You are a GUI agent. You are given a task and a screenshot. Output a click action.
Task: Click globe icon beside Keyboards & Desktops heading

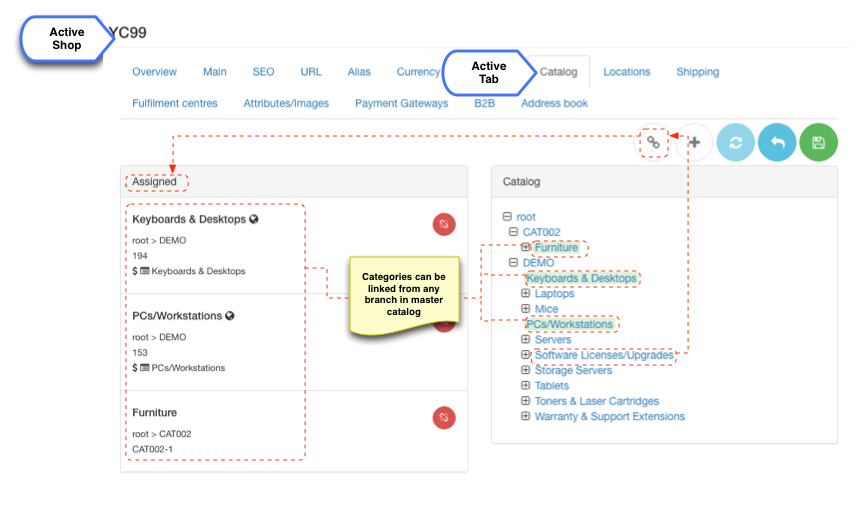[254, 219]
